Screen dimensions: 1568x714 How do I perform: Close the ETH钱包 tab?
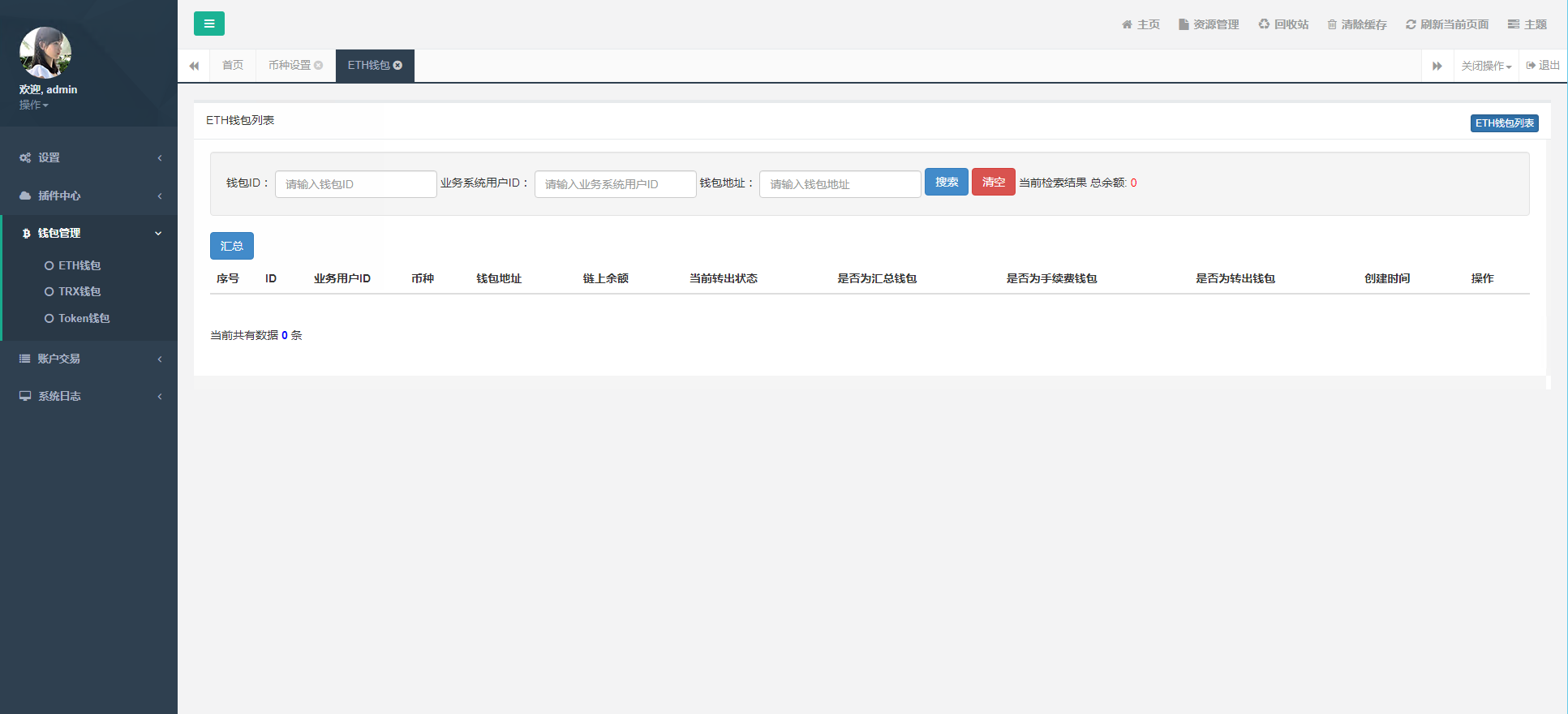point(397,65)
